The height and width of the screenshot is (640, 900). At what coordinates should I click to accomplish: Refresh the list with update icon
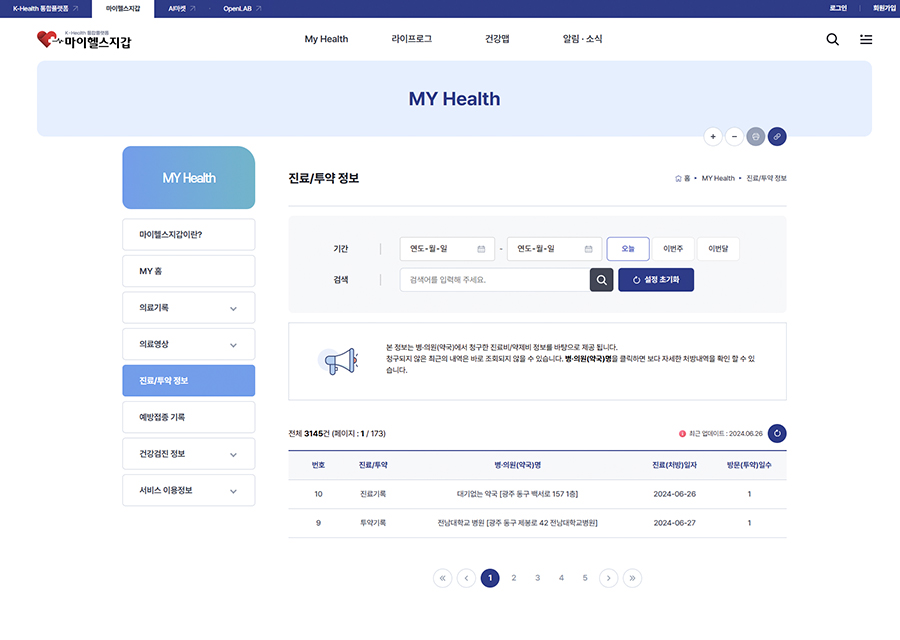pyautogui.click(x=777, y=433)
